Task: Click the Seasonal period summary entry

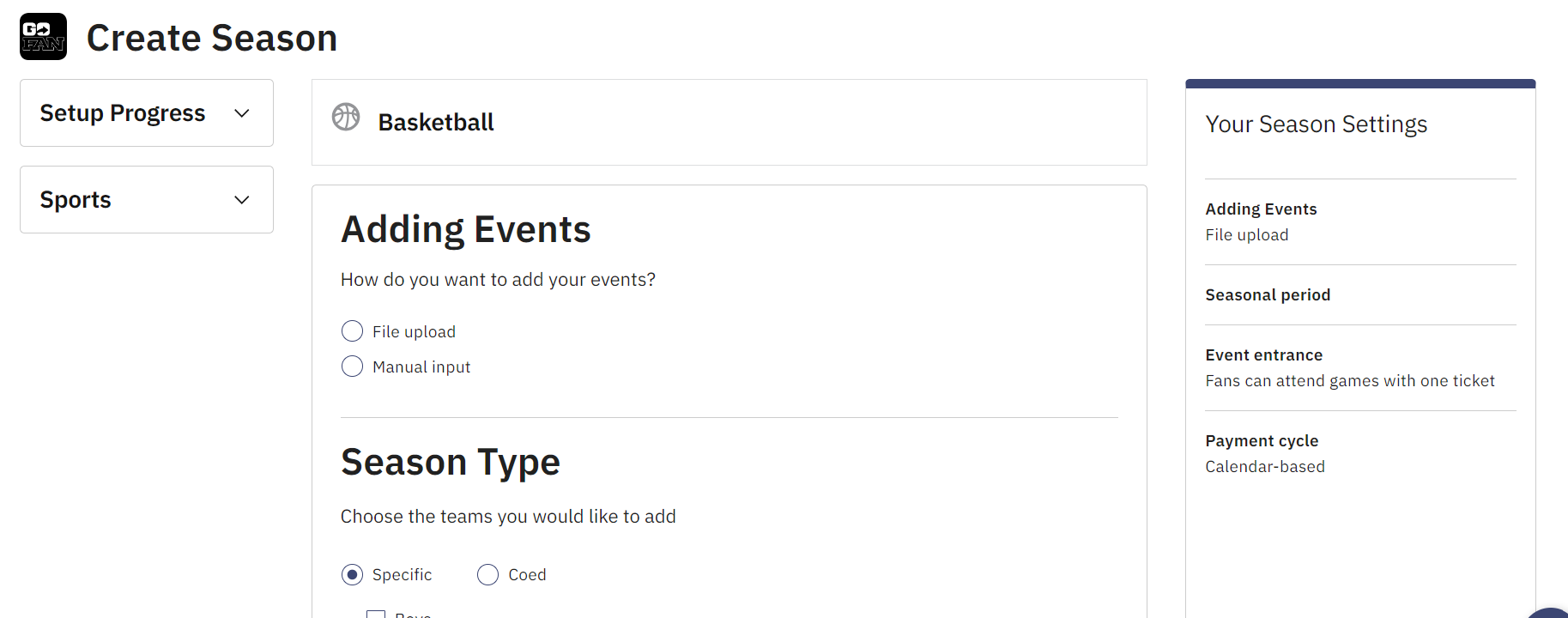Action: 1268,294
